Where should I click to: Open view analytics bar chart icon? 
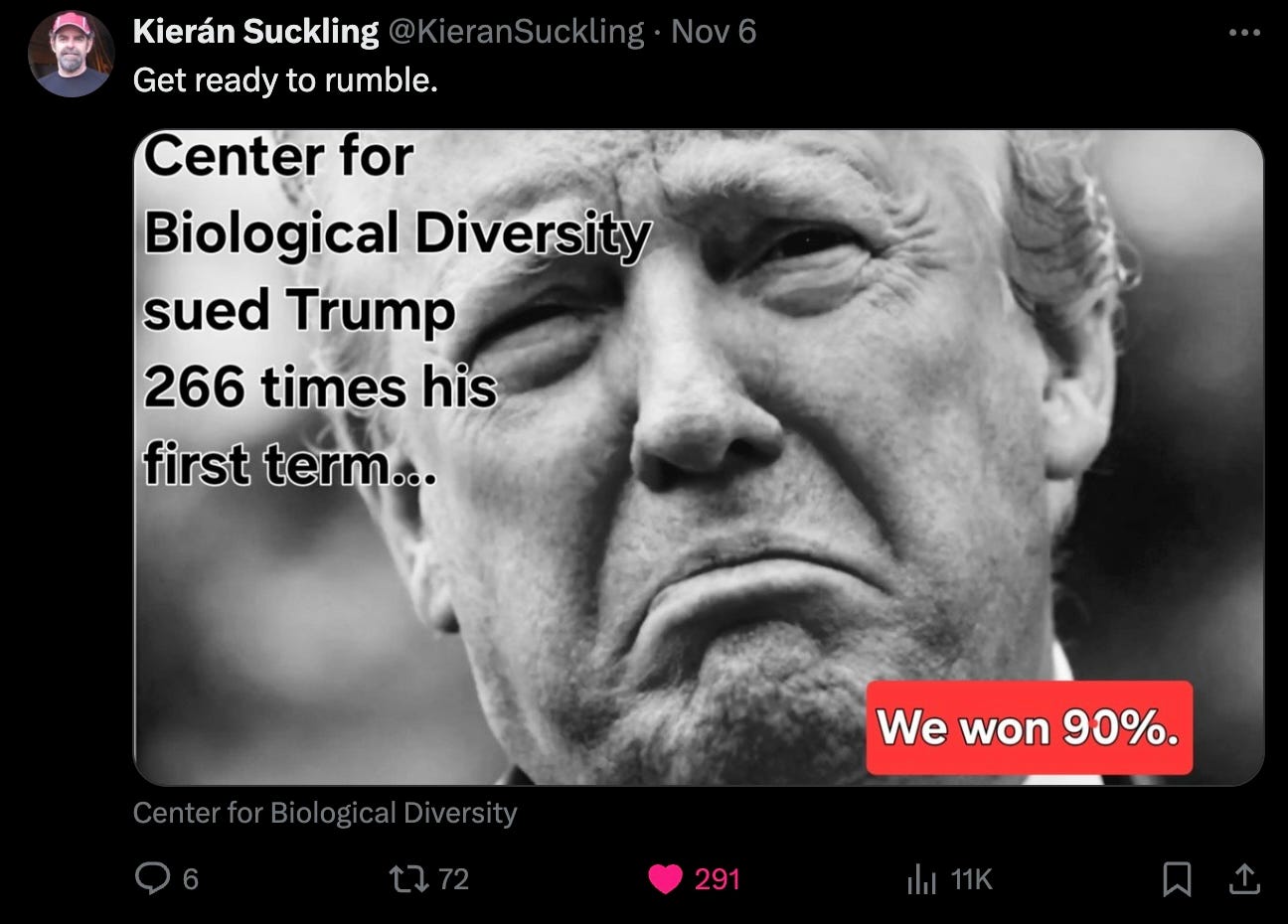(921, 879)
